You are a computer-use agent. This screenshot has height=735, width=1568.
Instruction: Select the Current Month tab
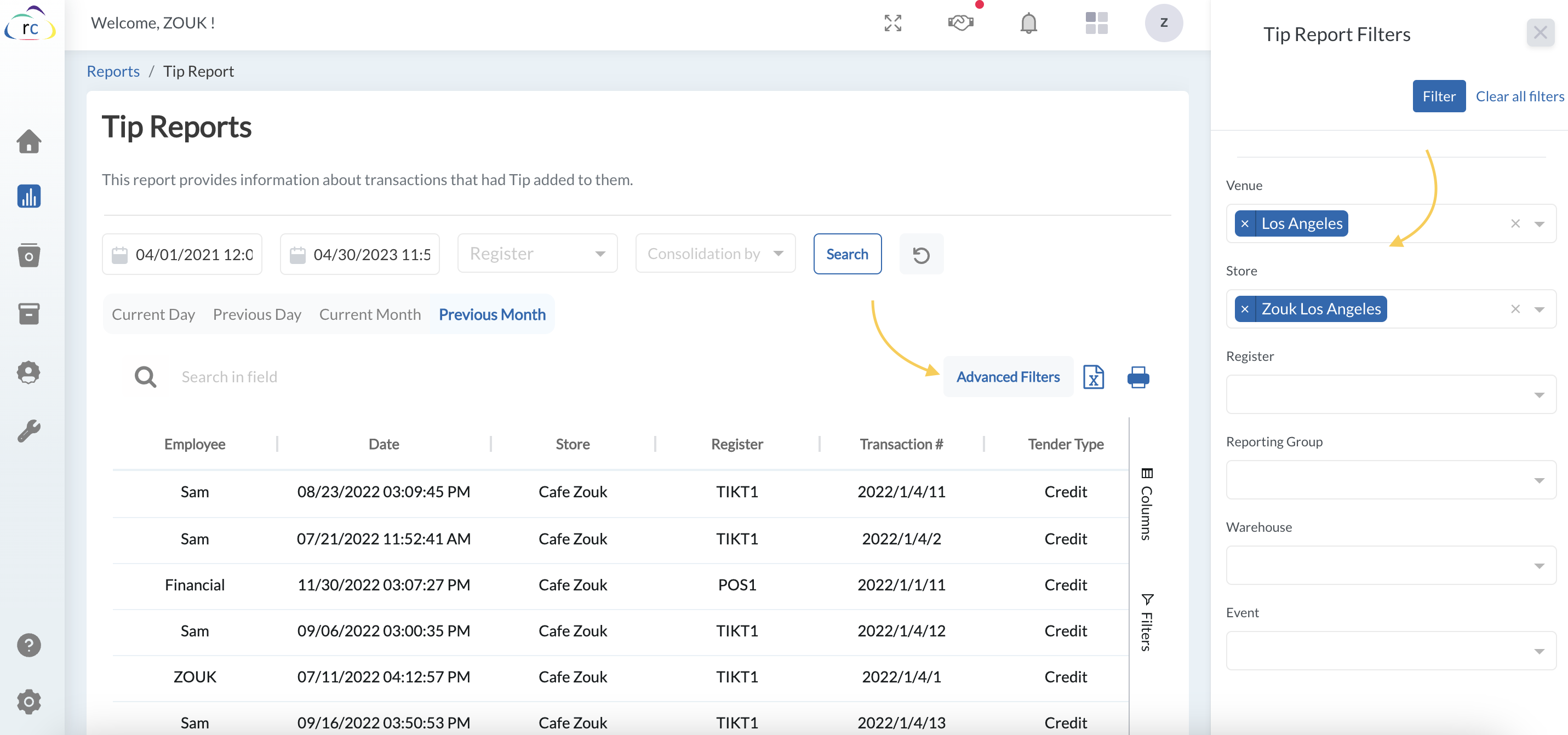369,314
